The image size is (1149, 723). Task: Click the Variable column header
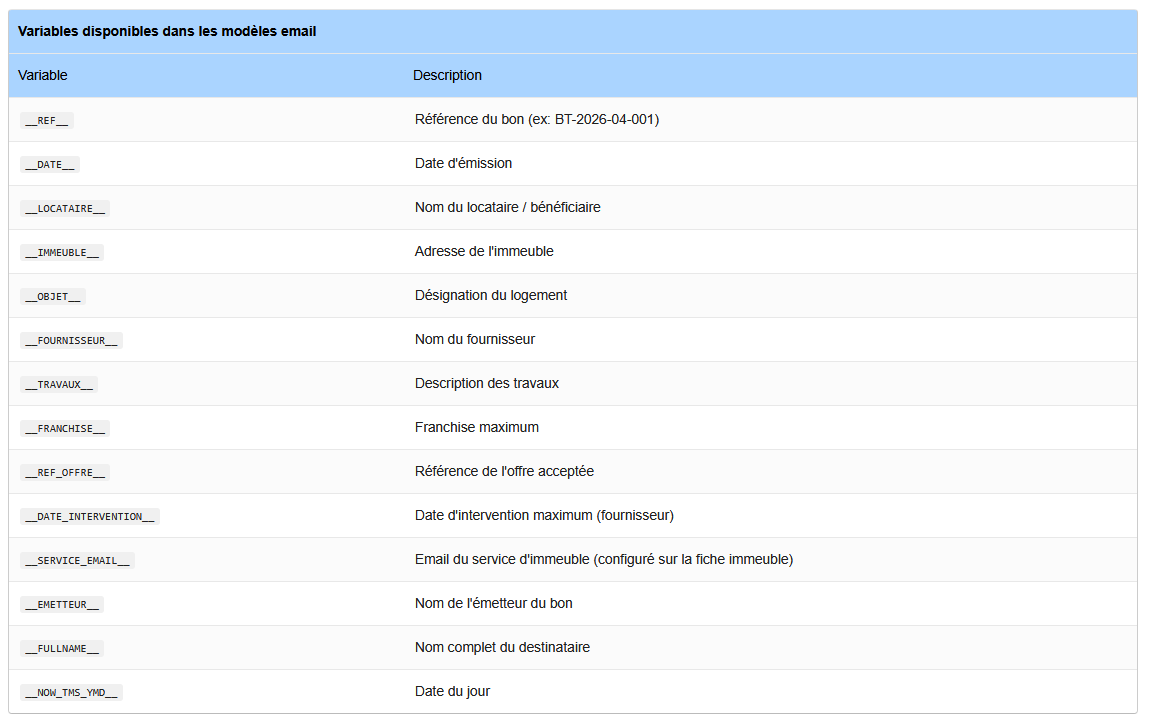coord(43,75)
